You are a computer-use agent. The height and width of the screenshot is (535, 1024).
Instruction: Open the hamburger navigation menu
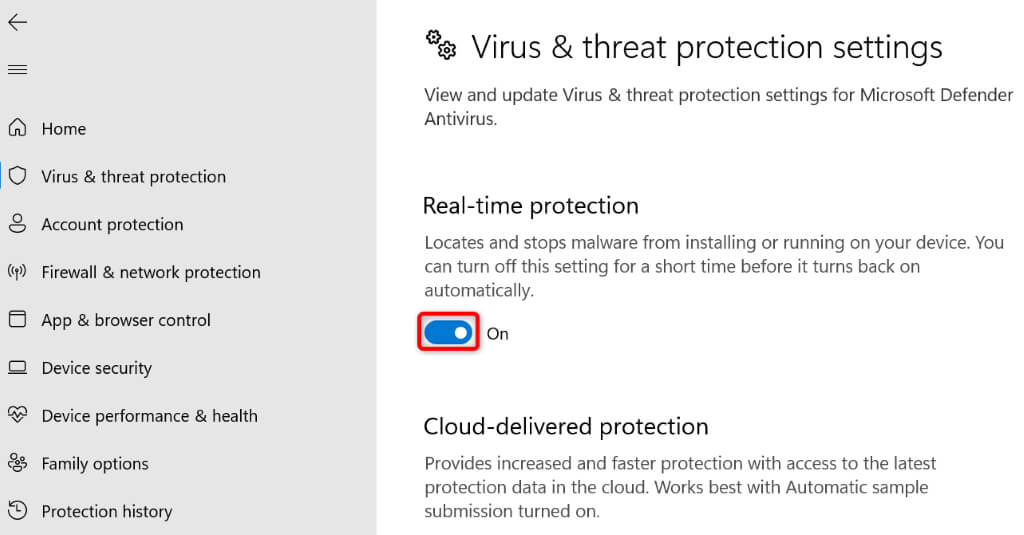[17, 69]
